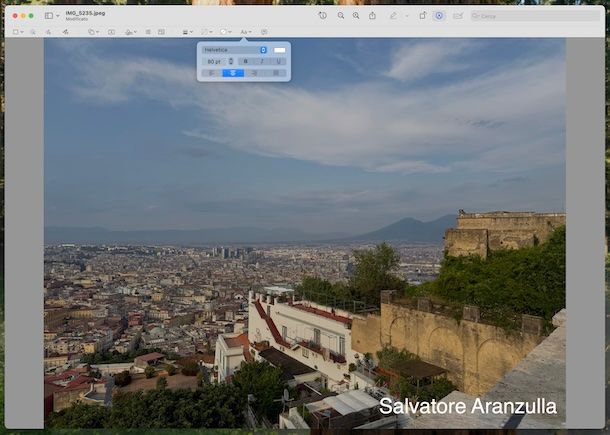Align text to the right
This screenshot has width=610, height=435.
pos(254,73)
